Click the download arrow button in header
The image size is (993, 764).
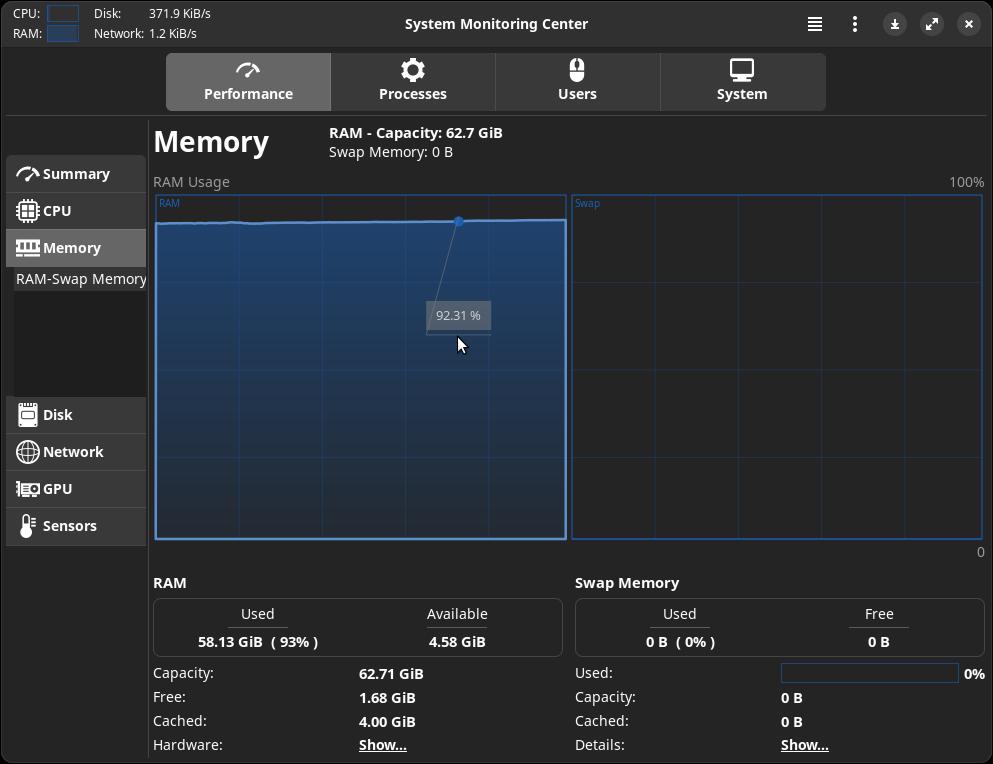click(894, 24)
